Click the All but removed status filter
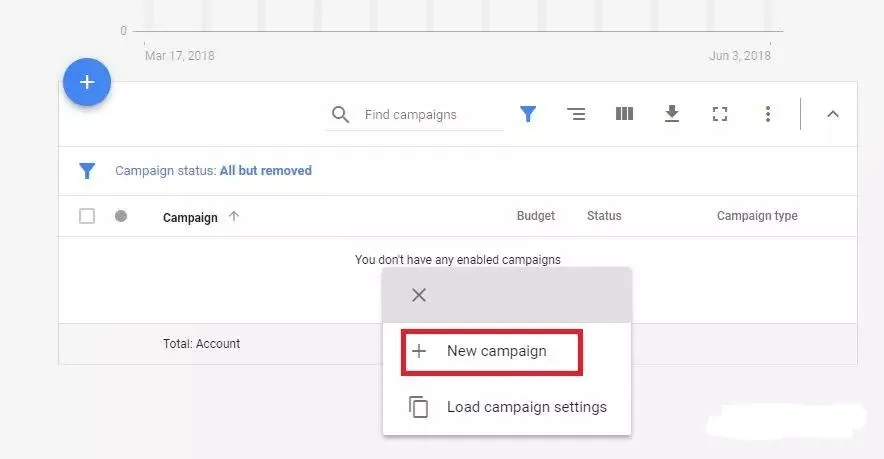 click(265, 171)
